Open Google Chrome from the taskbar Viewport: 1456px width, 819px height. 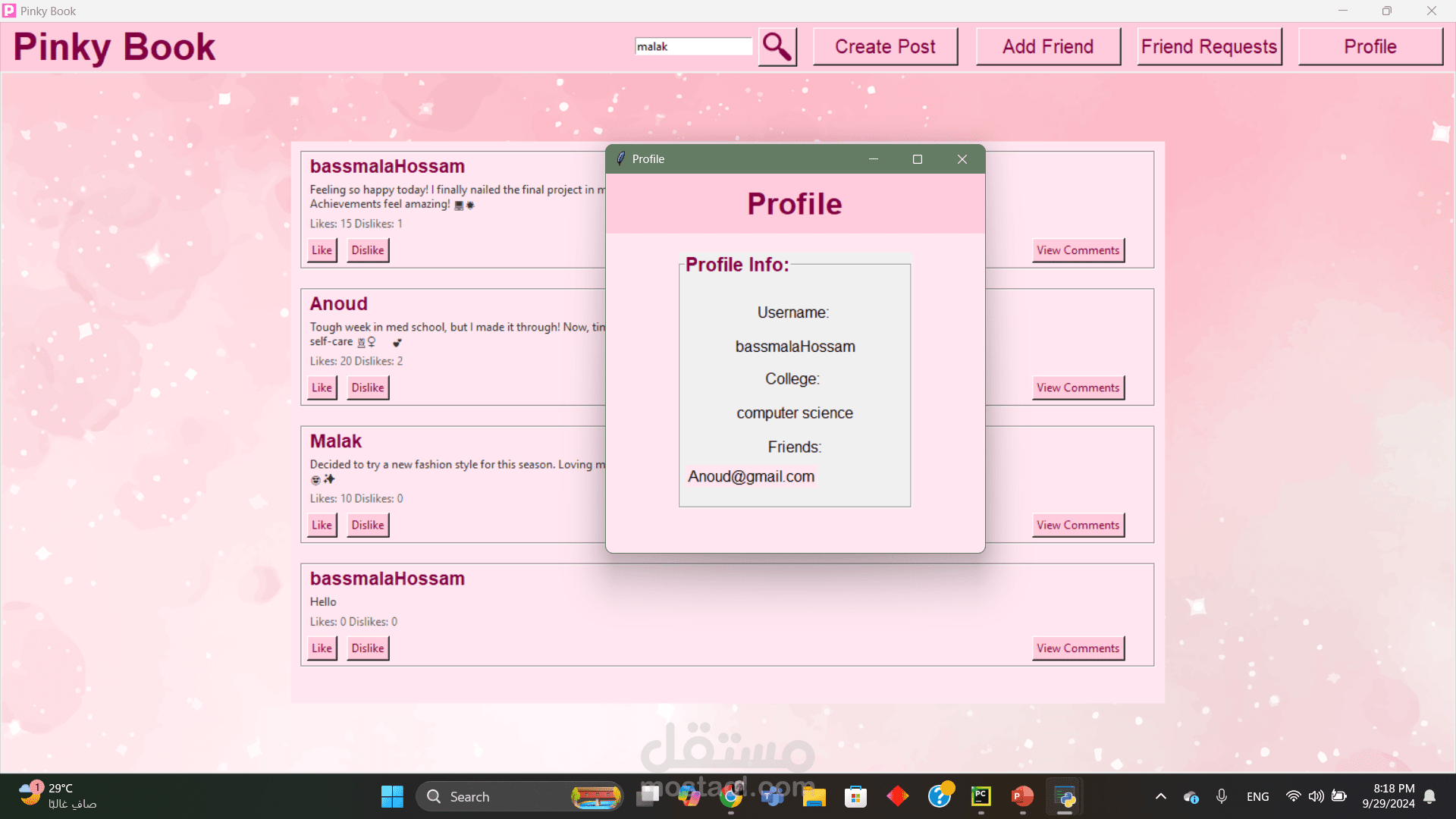pyautogui.click(x=731, y=796)
